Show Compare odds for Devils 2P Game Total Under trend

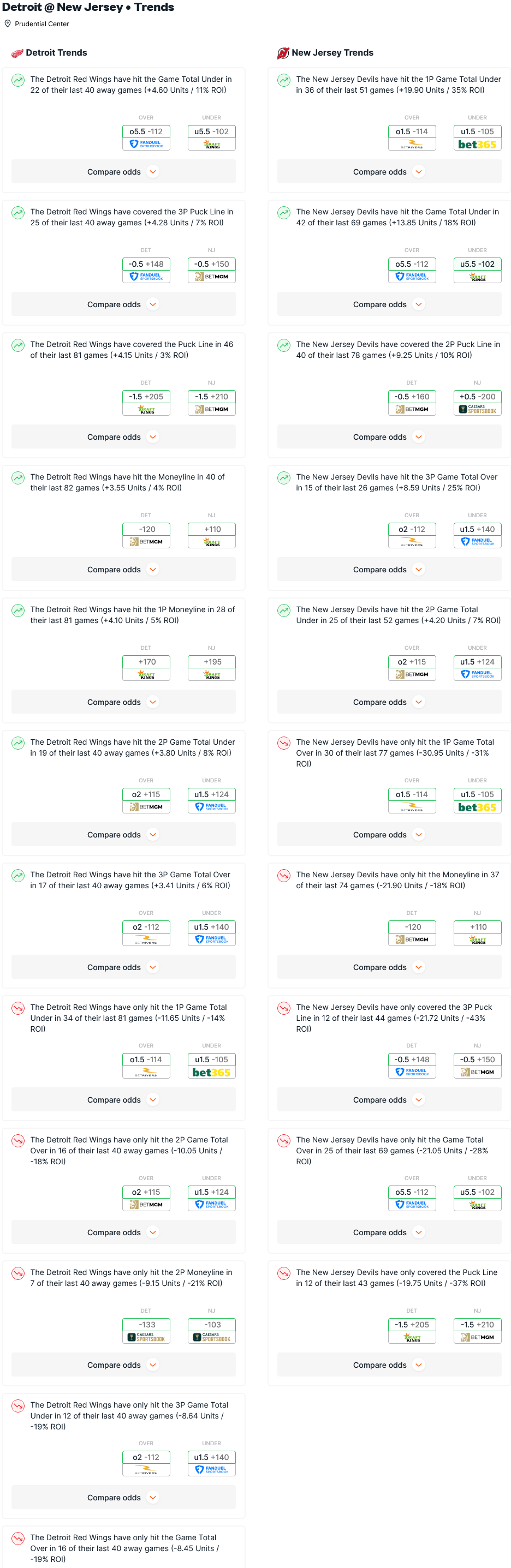(x=389, y=702)
